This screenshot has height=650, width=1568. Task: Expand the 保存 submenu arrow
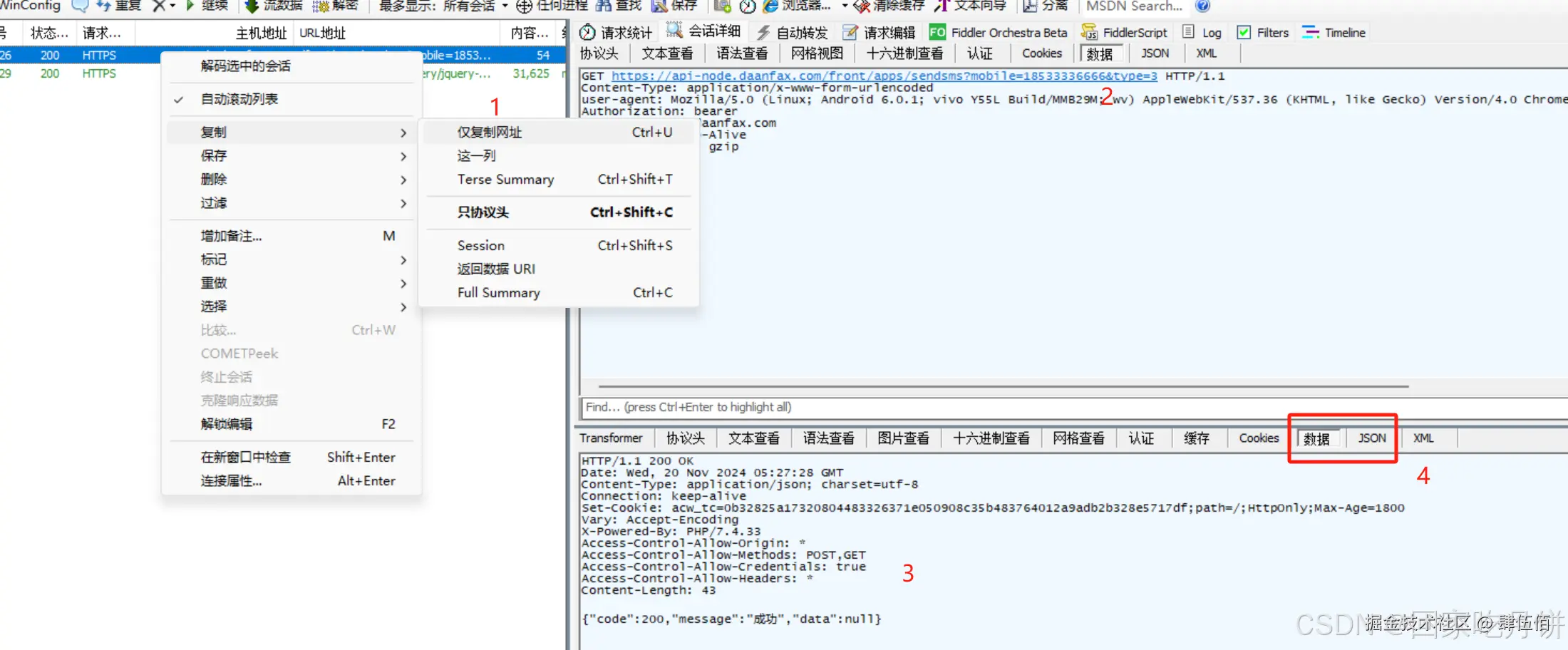pos(403,156)
